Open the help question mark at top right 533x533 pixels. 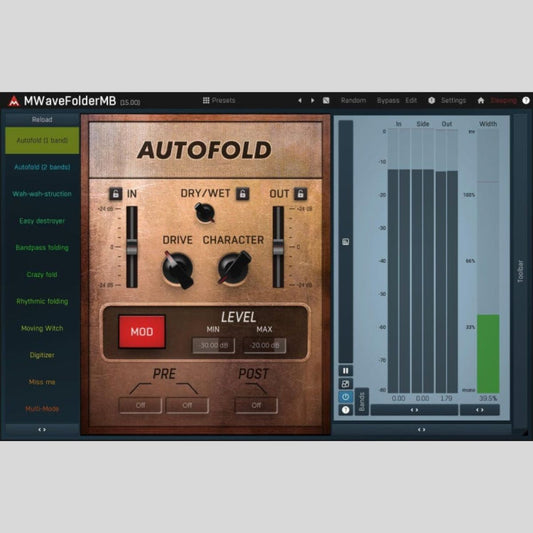point(526,100)
